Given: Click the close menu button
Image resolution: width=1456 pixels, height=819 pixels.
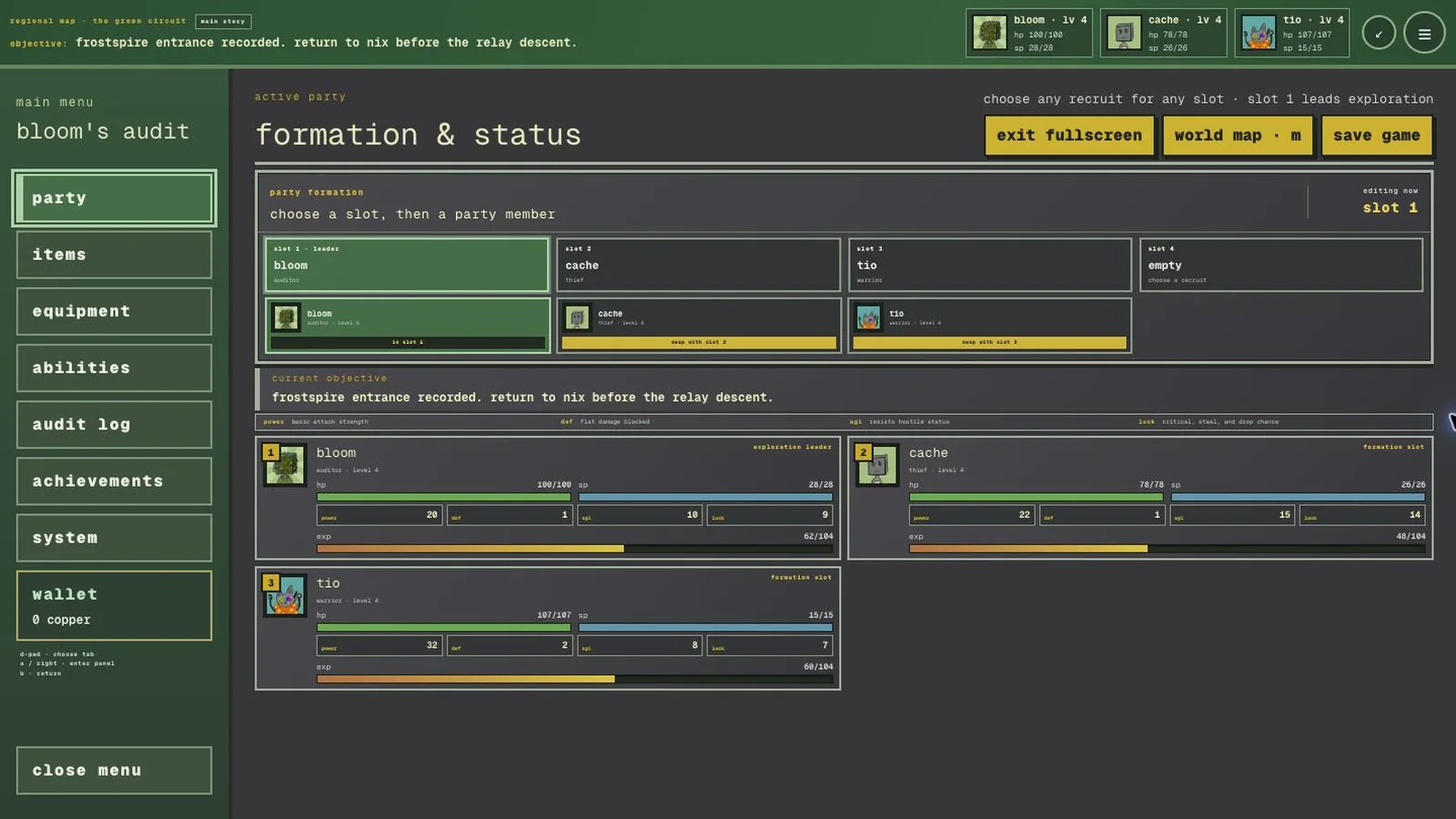Looking at the screenshot, I should pos(114,770).
